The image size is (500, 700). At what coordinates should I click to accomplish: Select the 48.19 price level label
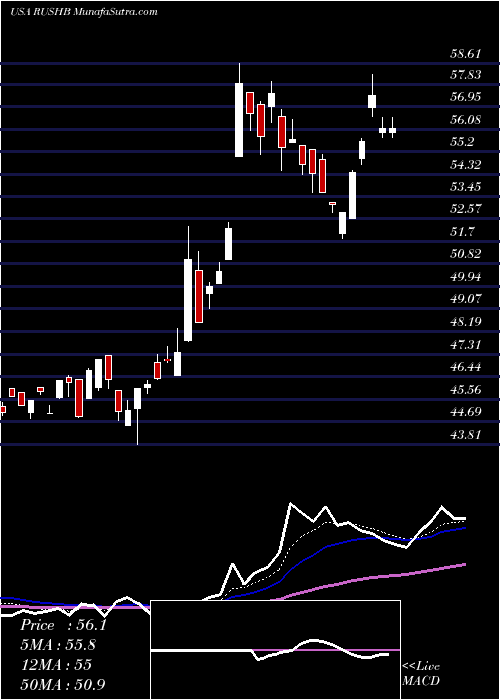tap(466, 321)
